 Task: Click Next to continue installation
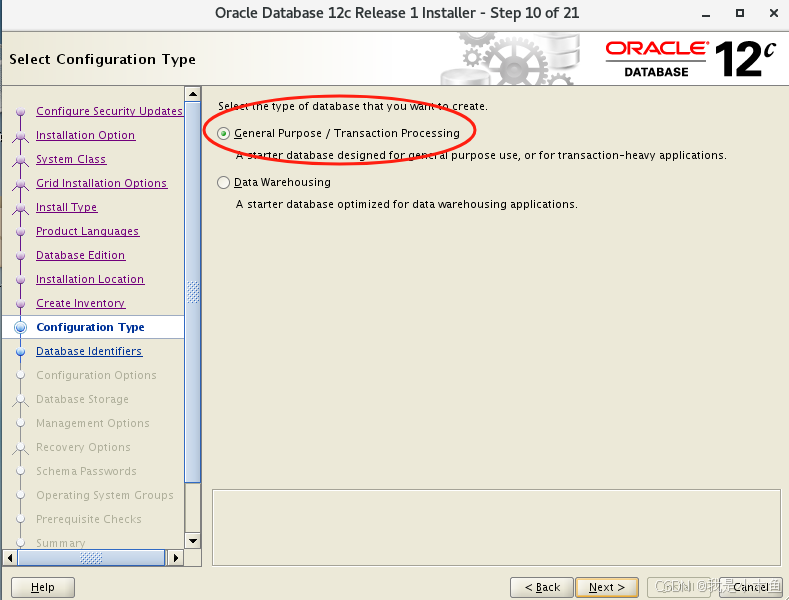pyautogui.click(x=607, y=587)
